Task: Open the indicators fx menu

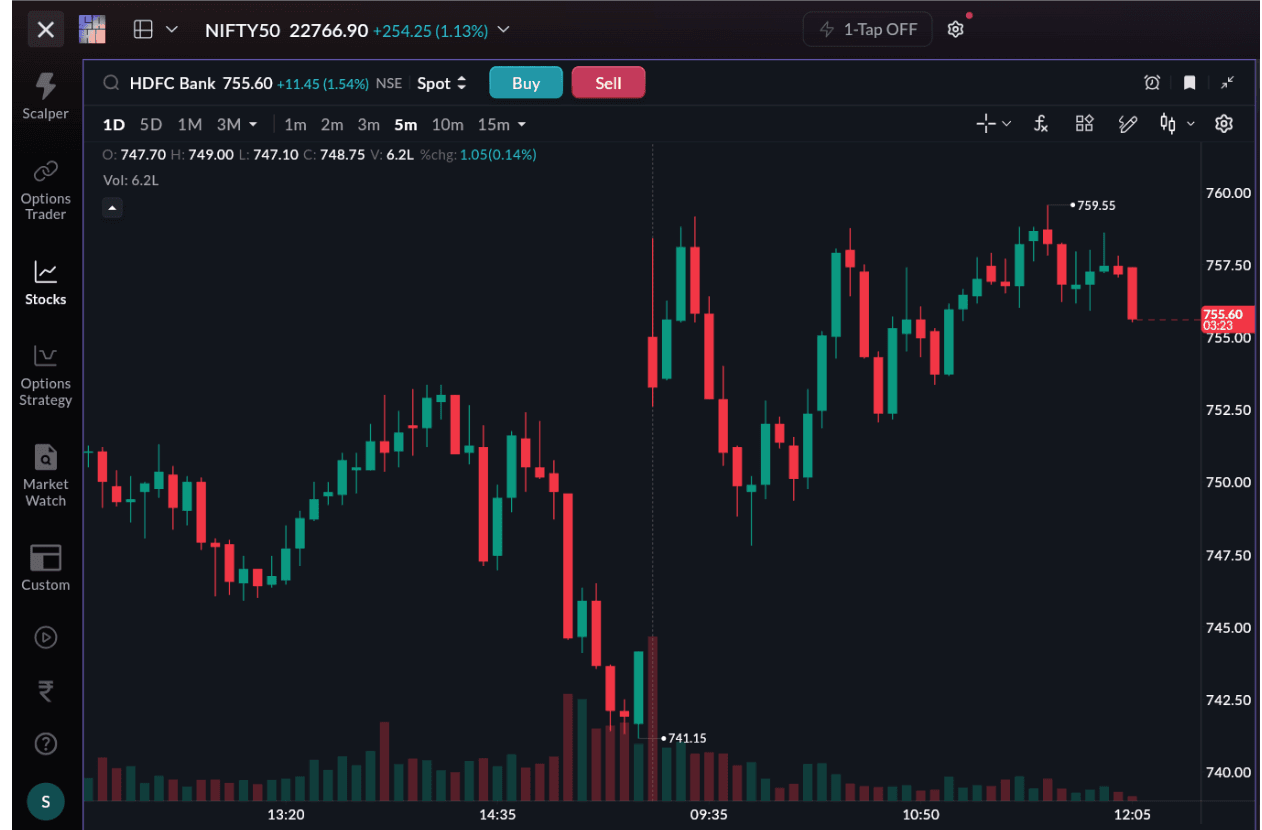Action: pyautogui.click(x=1041, y=124)
